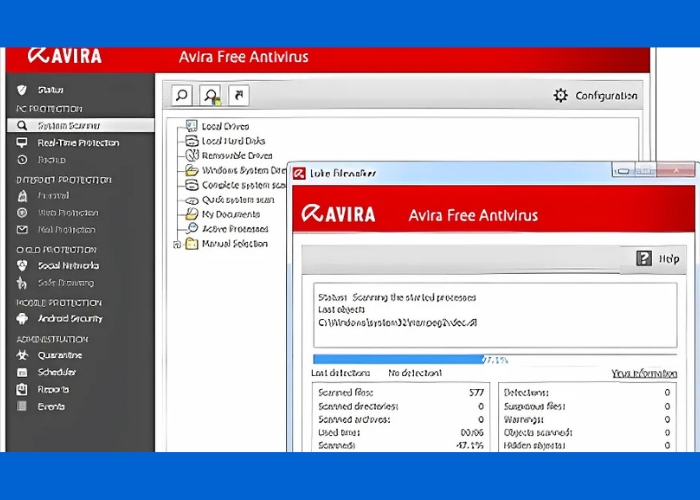Click the create shortcut arrow toolbar icon

coord(238,96)
